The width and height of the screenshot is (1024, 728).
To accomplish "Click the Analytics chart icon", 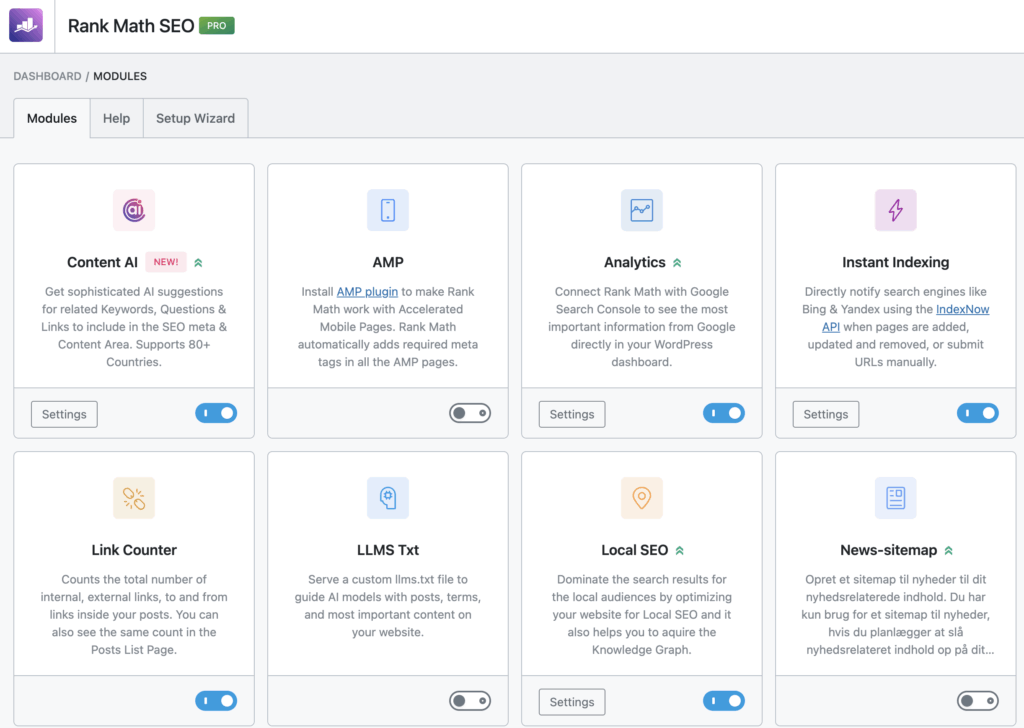I will [x=641, y=210].
